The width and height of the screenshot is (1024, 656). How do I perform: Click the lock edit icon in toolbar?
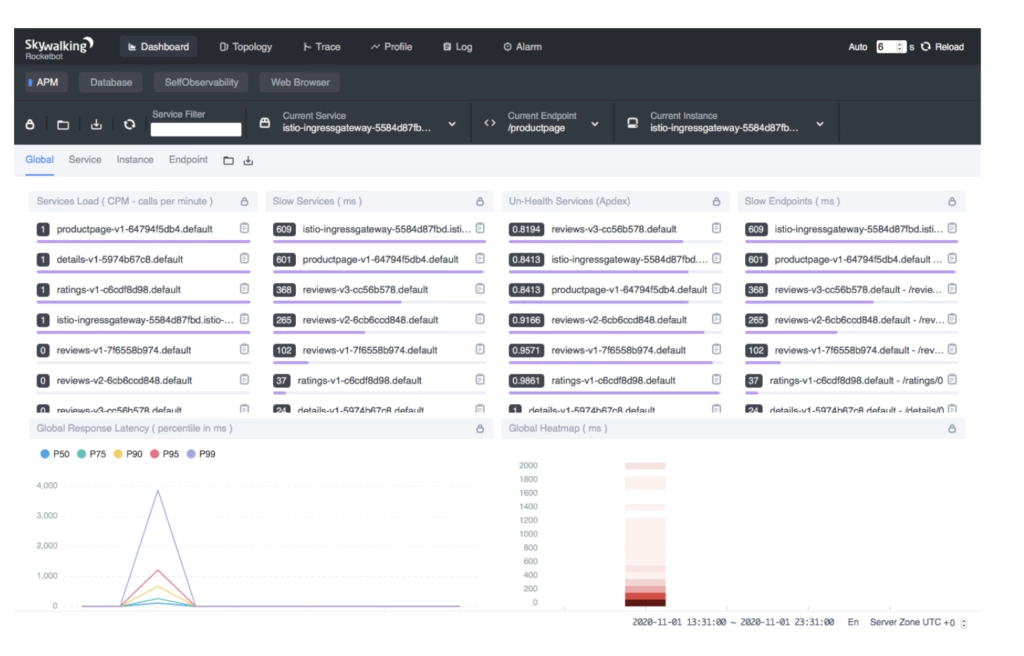30,124
